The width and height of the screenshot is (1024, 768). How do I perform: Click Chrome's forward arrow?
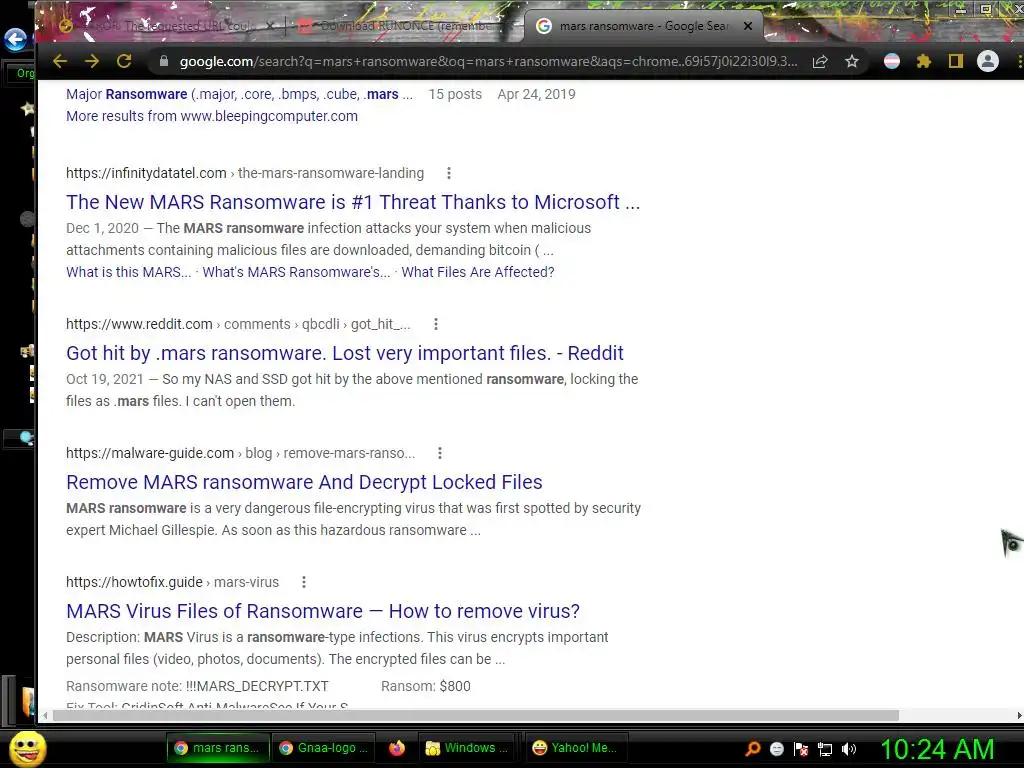(x=92, y=61)
